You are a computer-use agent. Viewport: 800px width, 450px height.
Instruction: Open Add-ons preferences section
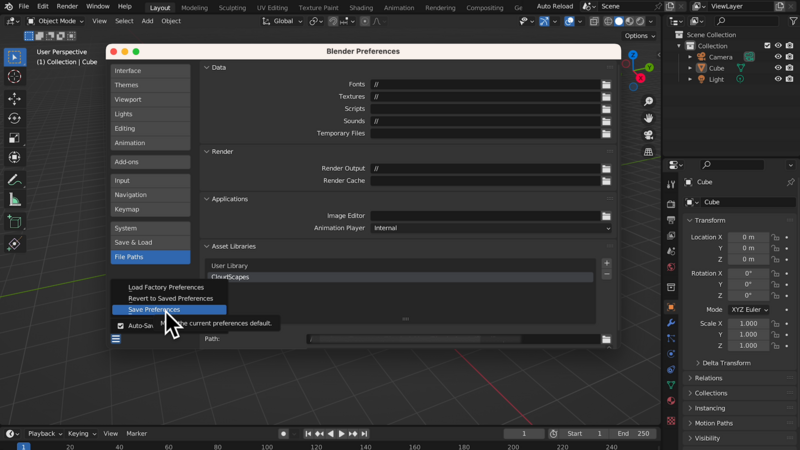(151, 162)
